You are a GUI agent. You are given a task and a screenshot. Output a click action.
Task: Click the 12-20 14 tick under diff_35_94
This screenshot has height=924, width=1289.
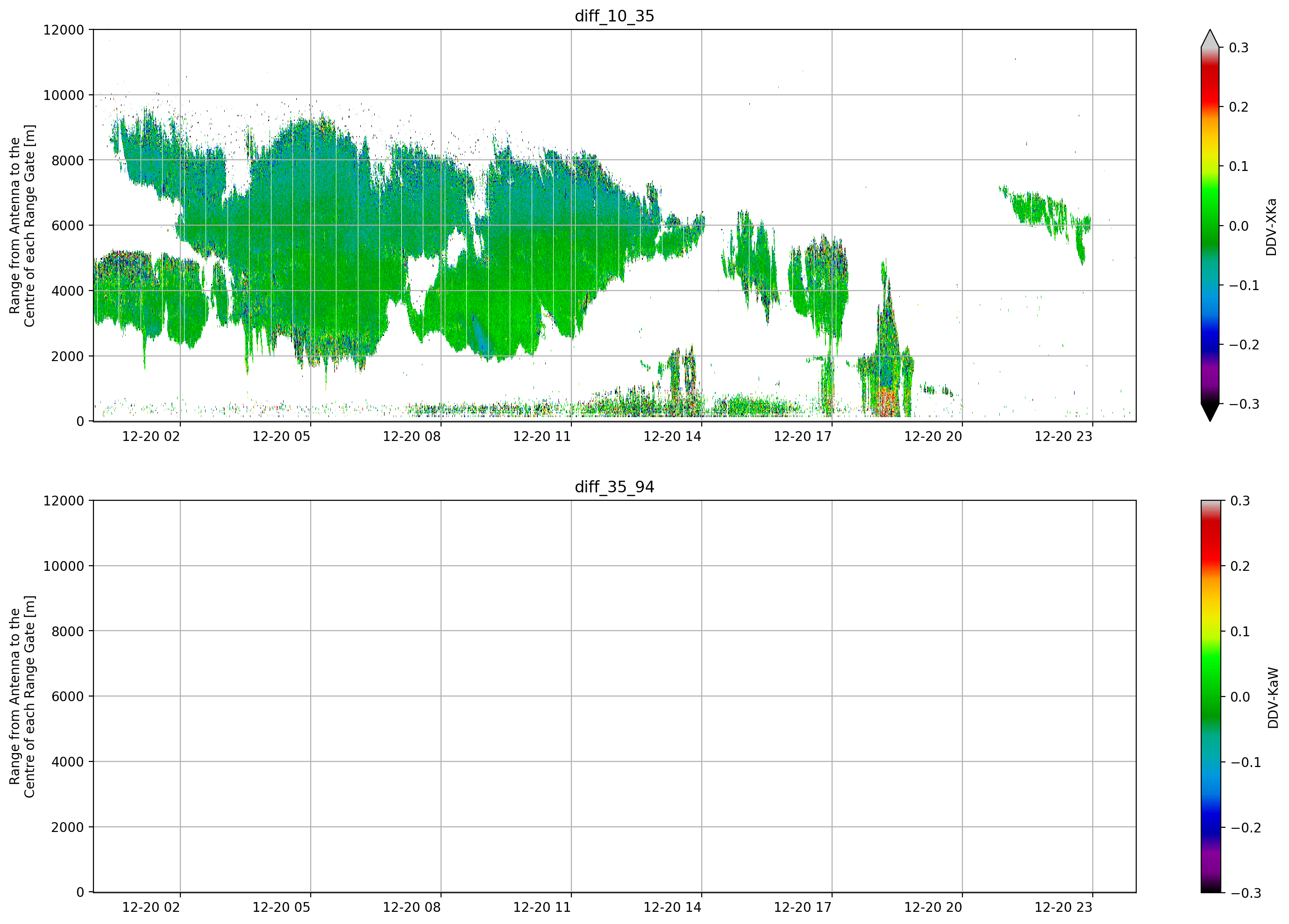(x=672, y=908)
